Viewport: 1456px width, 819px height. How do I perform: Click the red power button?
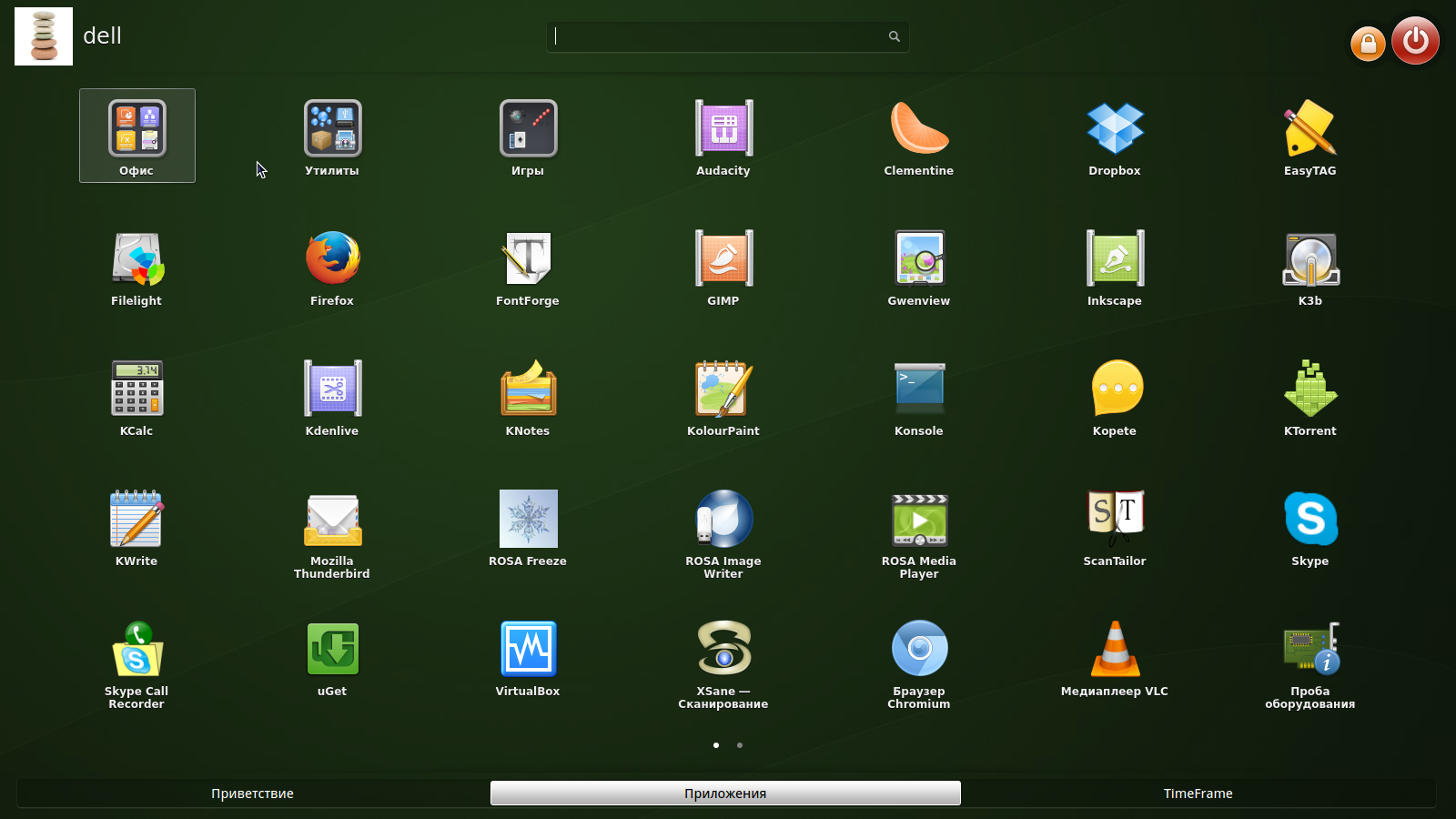tap(1415, 41)
